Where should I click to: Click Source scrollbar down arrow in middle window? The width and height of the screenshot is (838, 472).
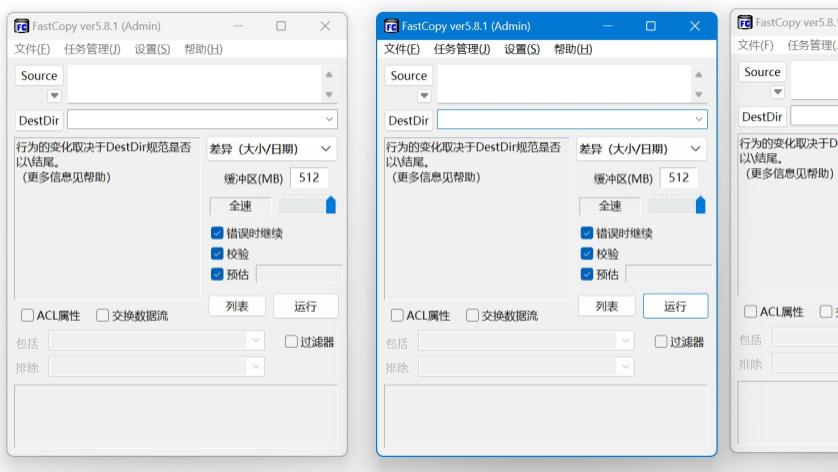(x=699, y=95)
